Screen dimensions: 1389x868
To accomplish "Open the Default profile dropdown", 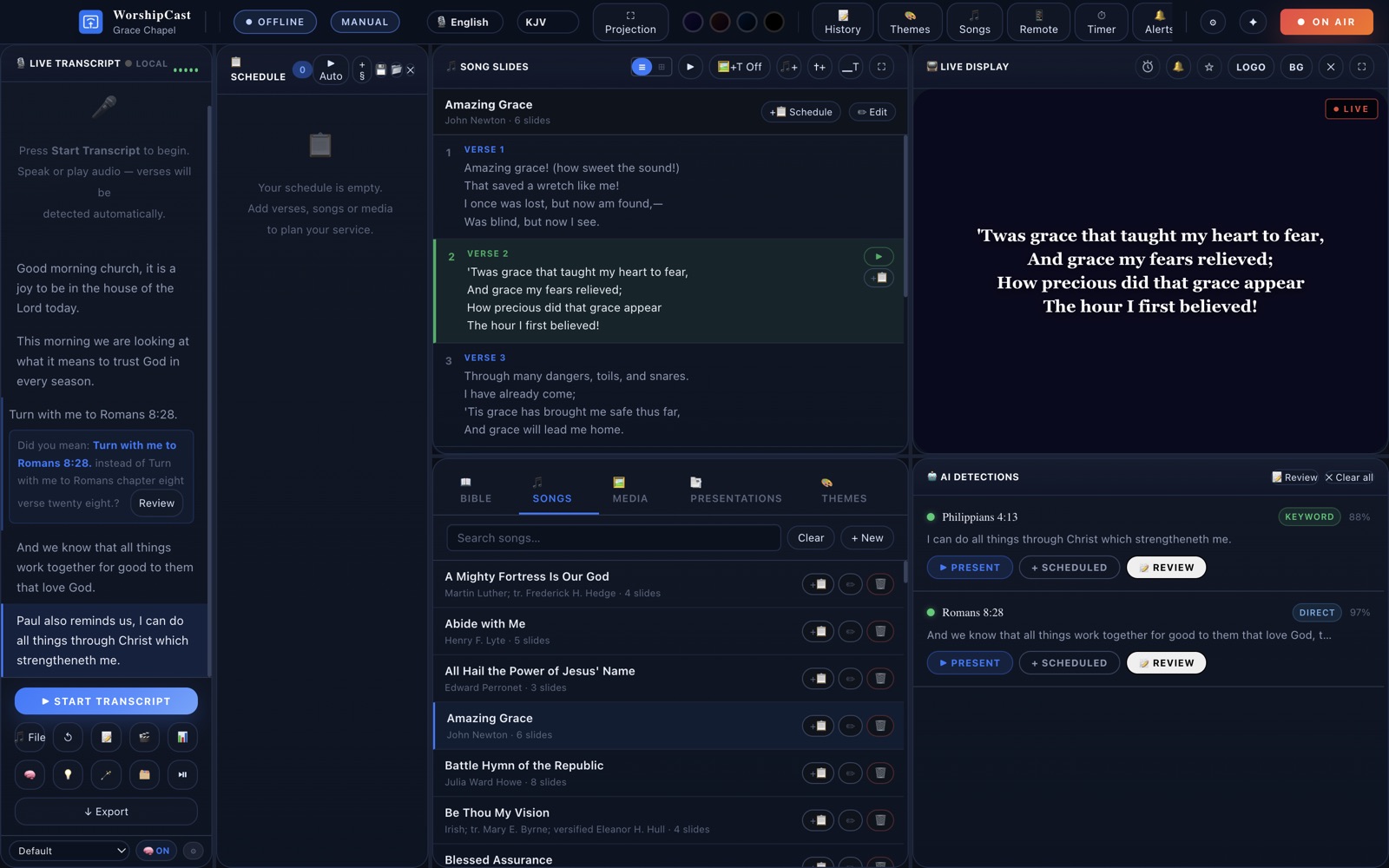I will click(x=70, y=851).
